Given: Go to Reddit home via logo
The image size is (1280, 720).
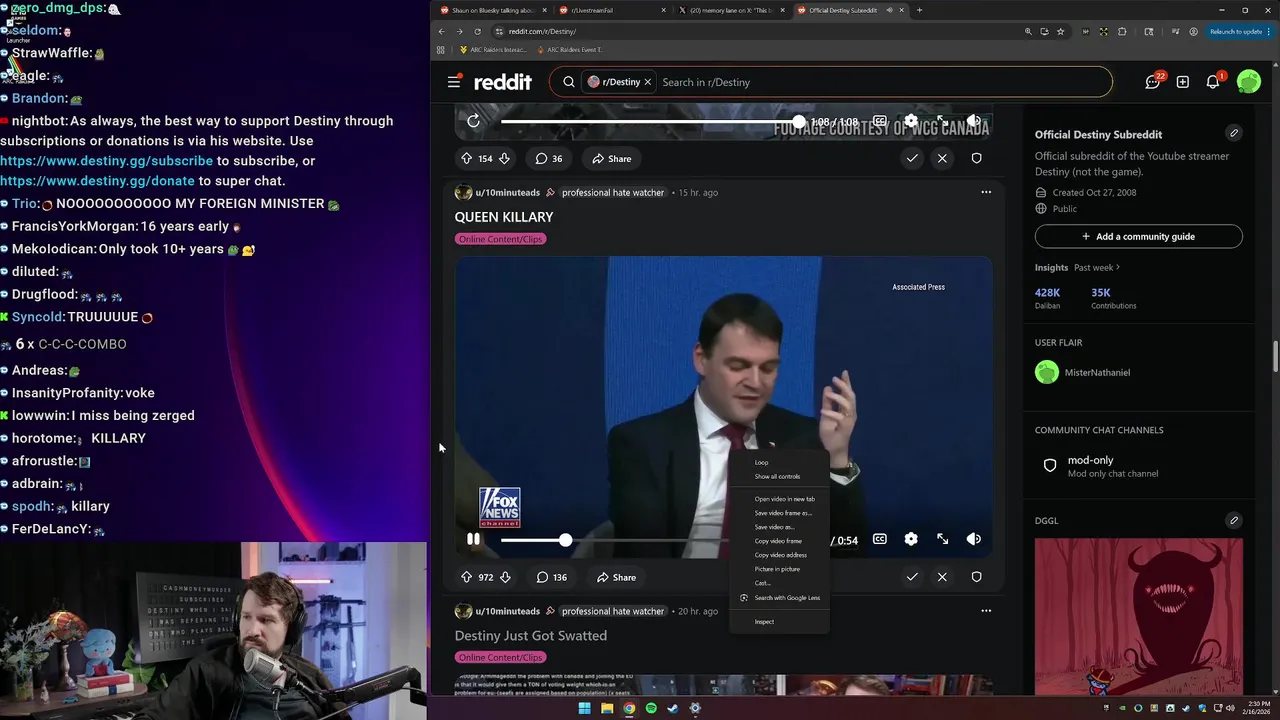Looking at the screenshot, I should pyautogui.click(x=502, y=82).
